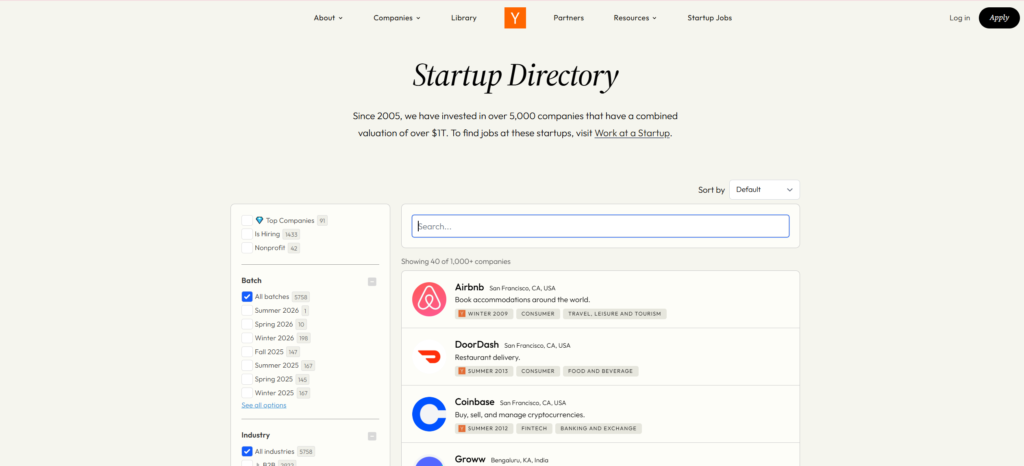Click the Coinbase company logo

pyautogui.click(x=429, y=414)
